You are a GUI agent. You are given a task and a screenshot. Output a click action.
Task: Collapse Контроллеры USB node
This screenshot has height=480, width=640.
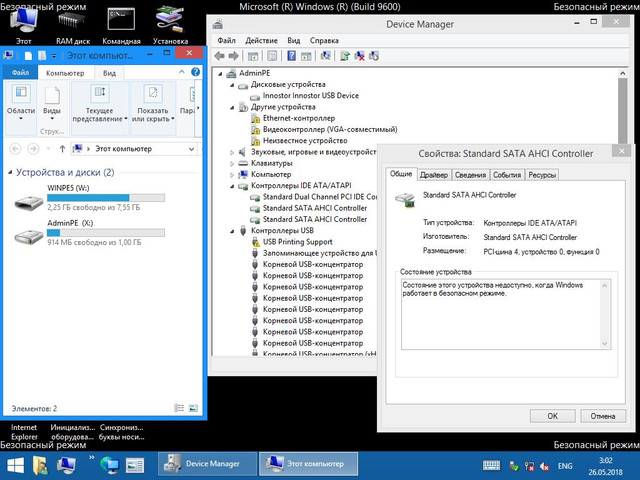(232, 231)
